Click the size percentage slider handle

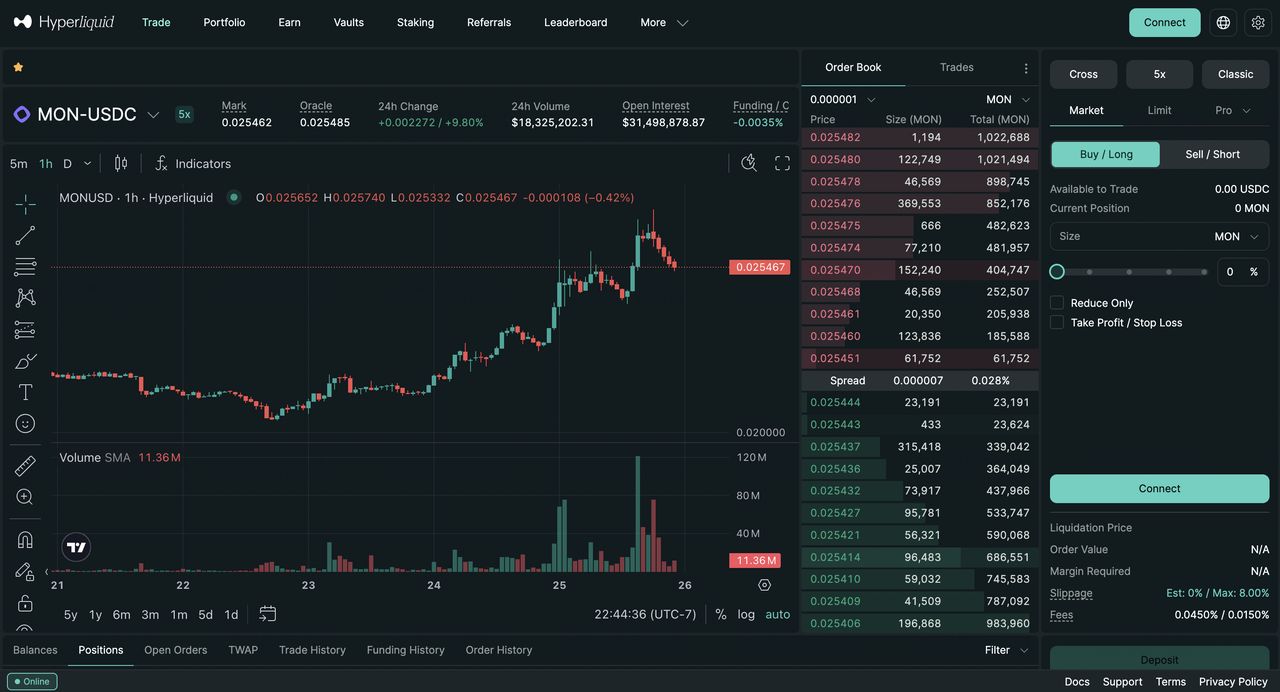pos(1057,272)
